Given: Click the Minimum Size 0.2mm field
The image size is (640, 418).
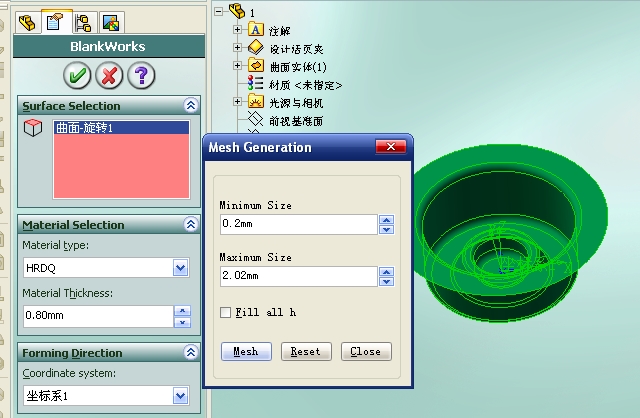Looking at the screenshot, I should tap(298, 224).
